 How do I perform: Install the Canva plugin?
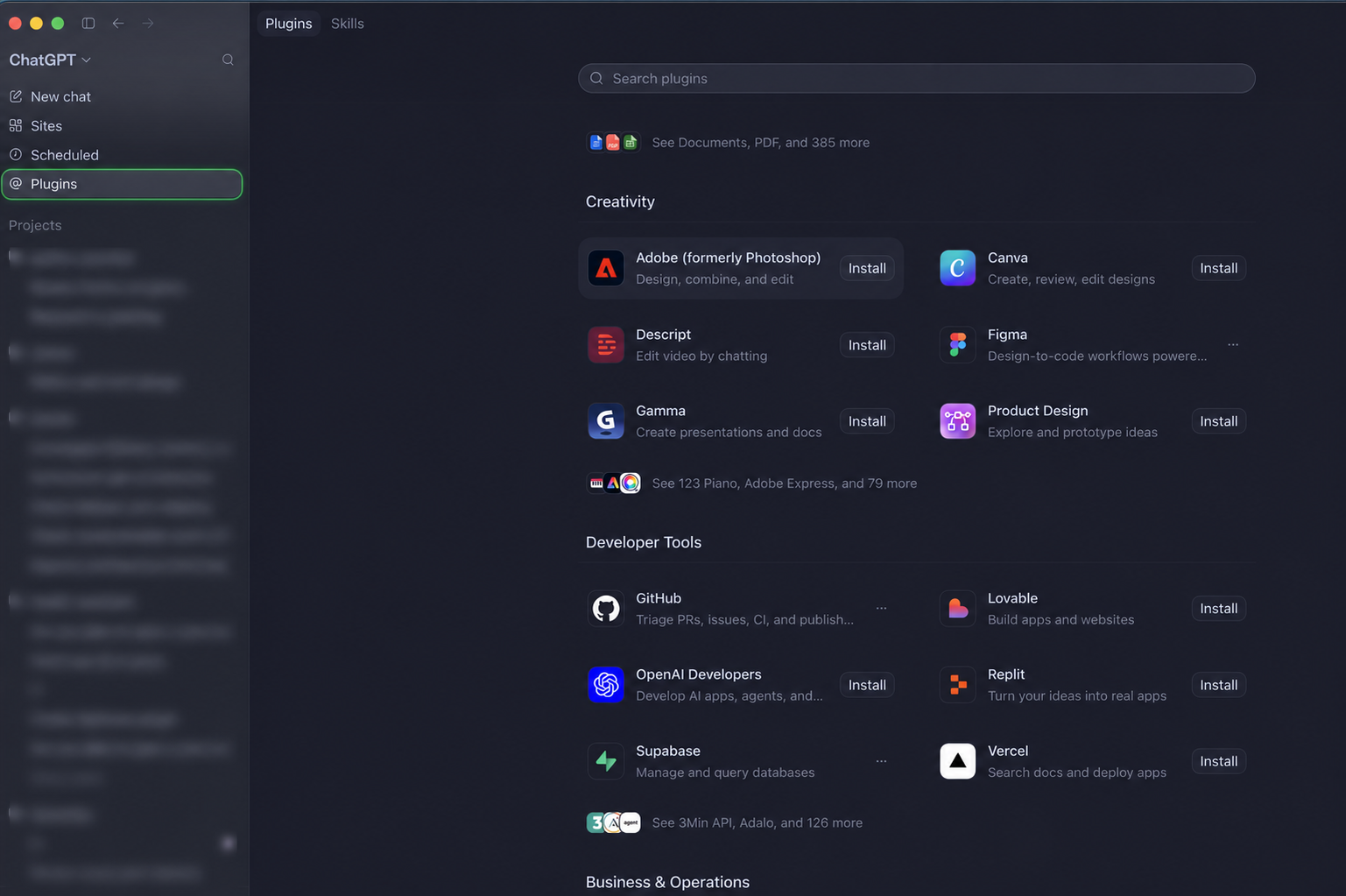coord(1218,268)
